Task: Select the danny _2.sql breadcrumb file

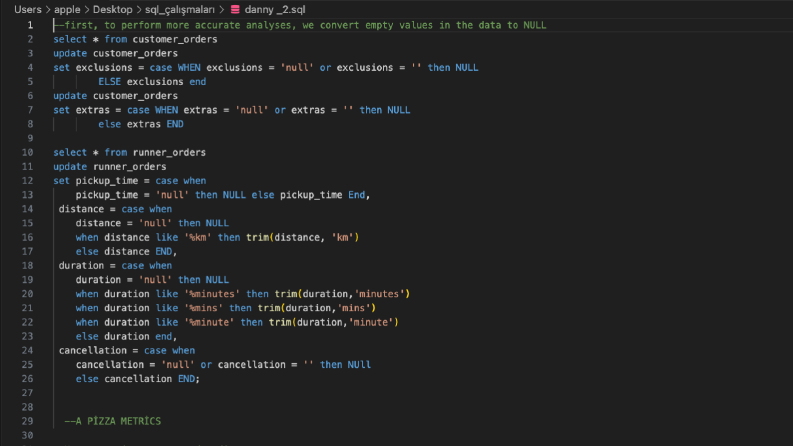Action: [275, 10]
